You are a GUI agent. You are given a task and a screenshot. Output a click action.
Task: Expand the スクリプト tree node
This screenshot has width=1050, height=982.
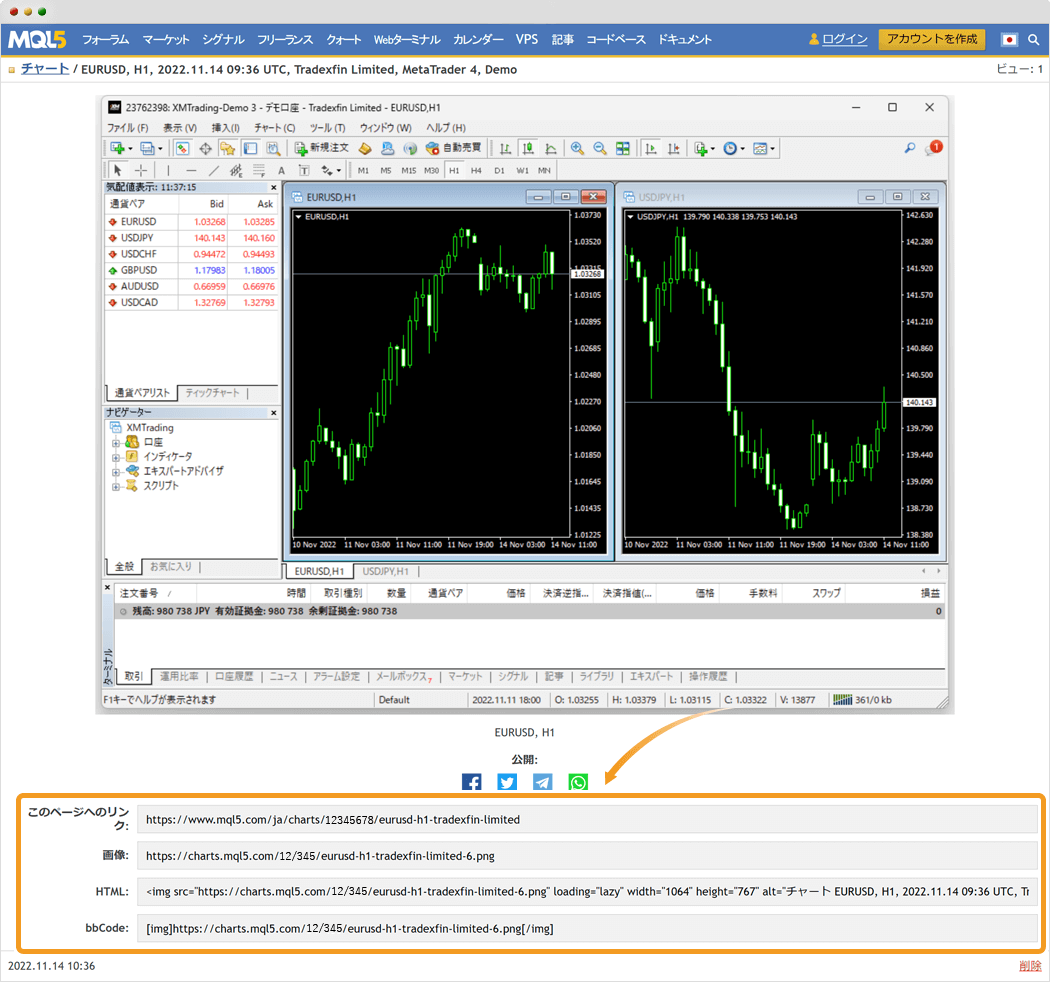pyautogui.click(x=116, y=486)
